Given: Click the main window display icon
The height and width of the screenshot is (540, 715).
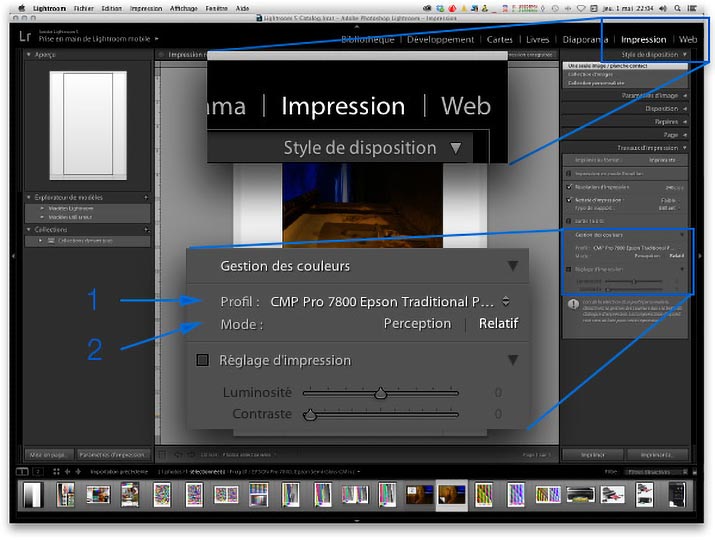Looking at the screenshot, I should tap(22, 472).
